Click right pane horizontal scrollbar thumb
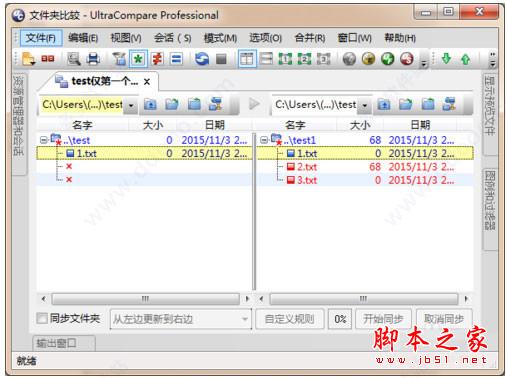The height and width of the screenshot is (378, 506). (363, 299)
